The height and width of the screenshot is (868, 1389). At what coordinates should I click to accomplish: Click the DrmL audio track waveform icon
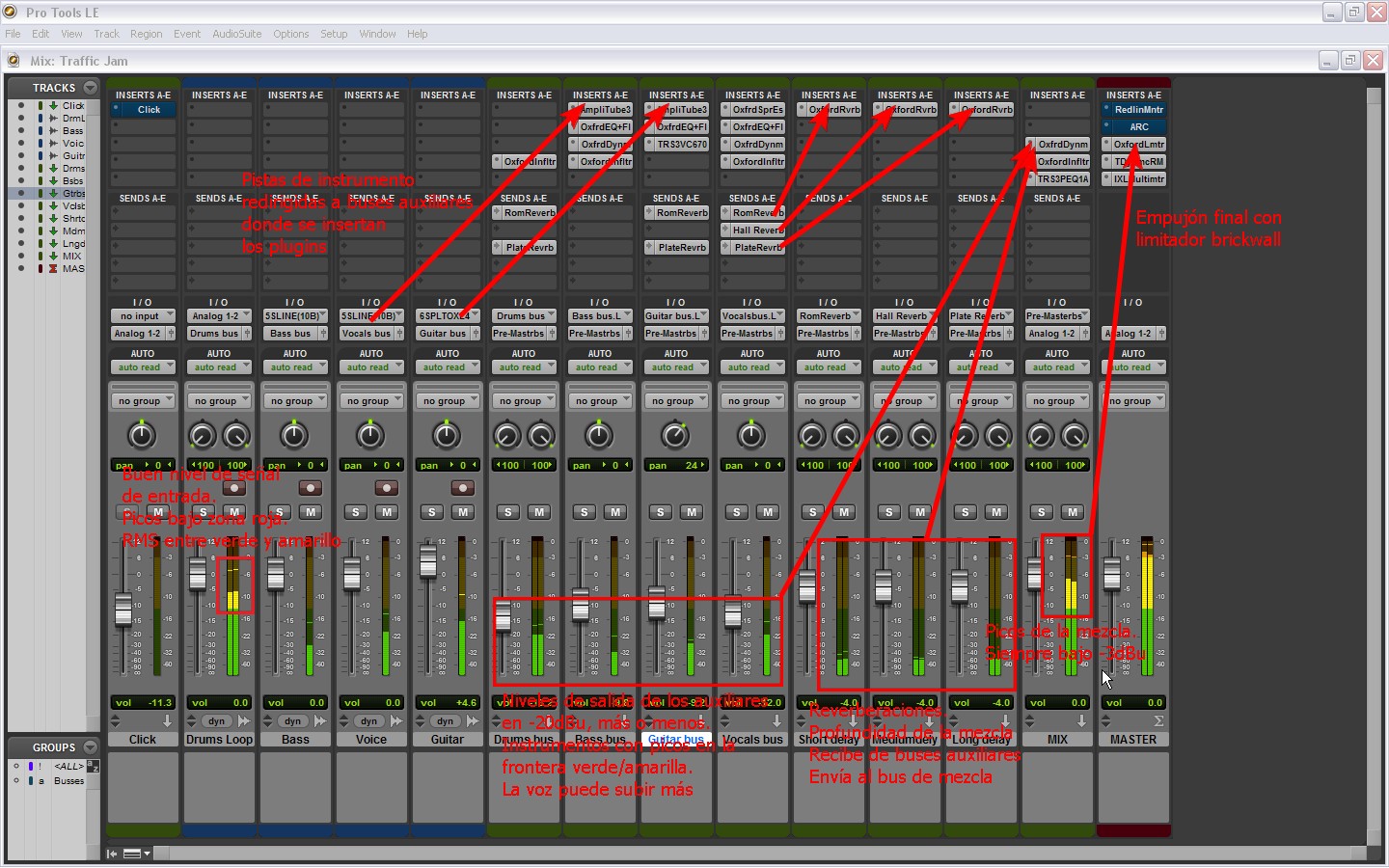[x=53, y=119]
